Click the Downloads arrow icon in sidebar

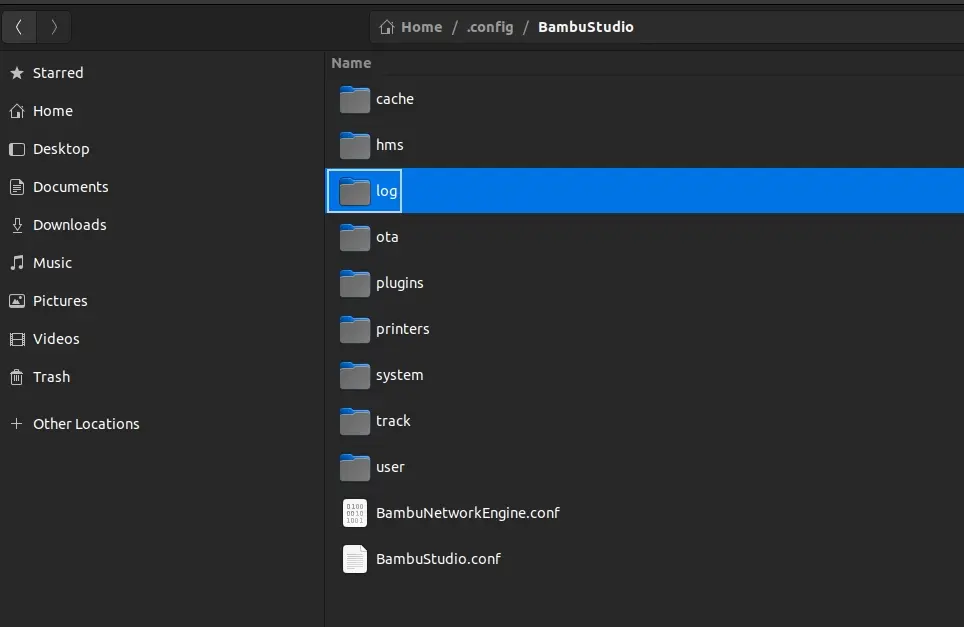point(17,225)
